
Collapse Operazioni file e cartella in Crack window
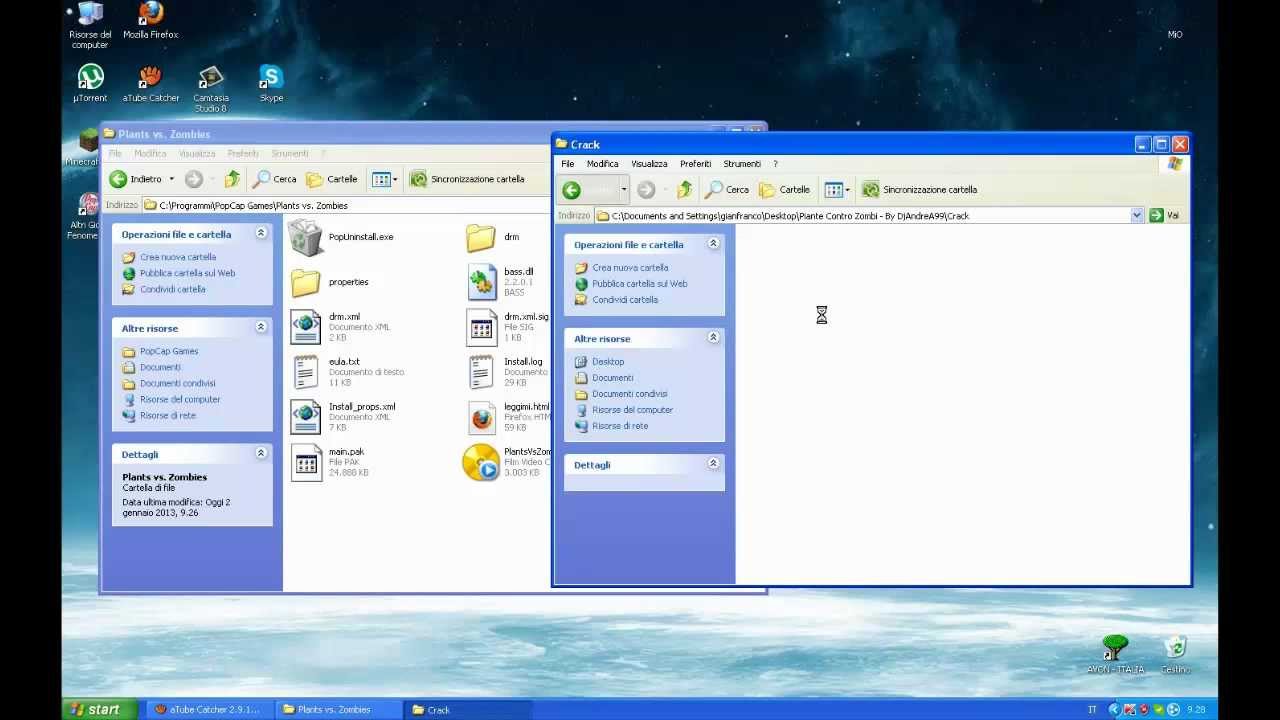713,244
